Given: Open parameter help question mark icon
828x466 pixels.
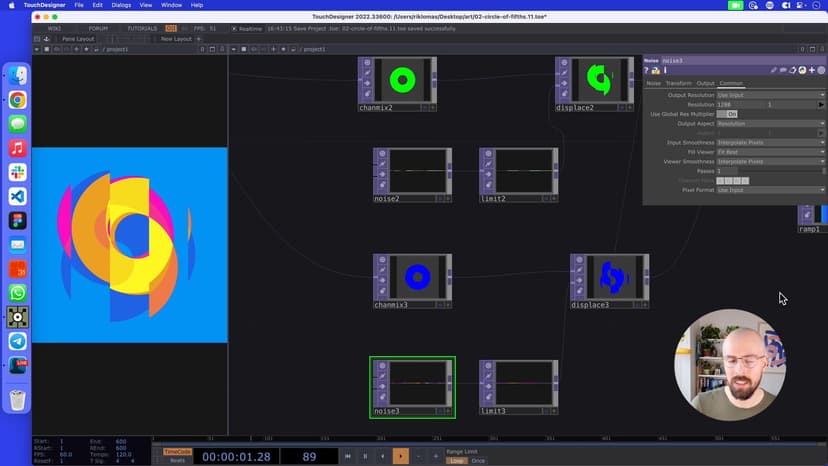Looking at the screenshot, I should pyautogui.click(x=646, y=70).
